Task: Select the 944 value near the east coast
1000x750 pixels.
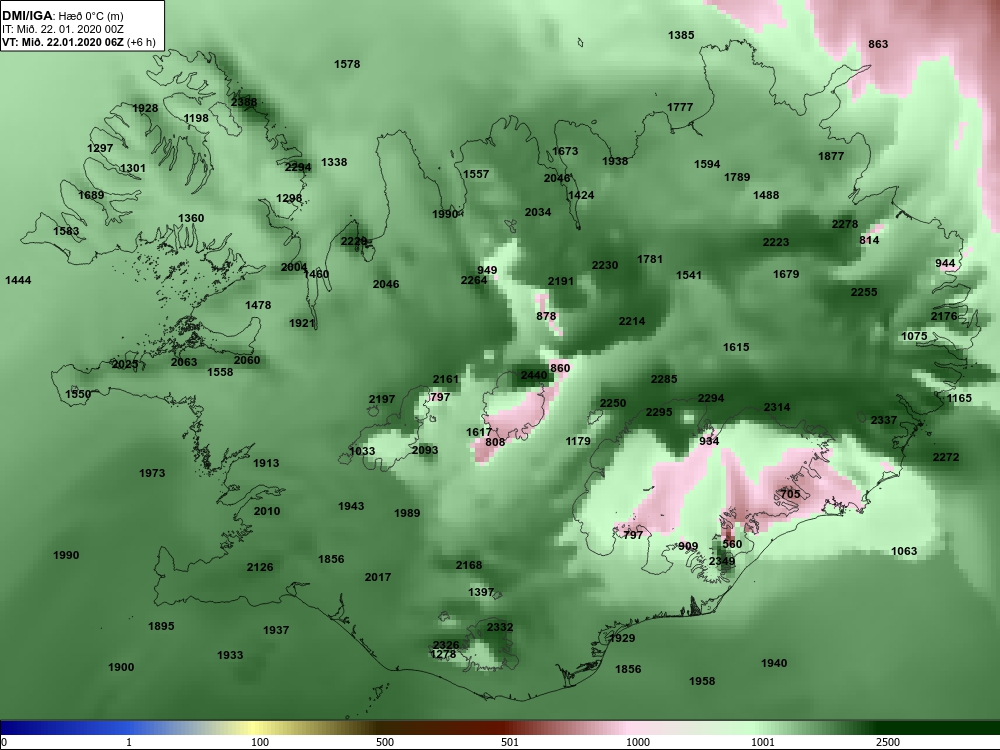Action: [x=945, y=264]
